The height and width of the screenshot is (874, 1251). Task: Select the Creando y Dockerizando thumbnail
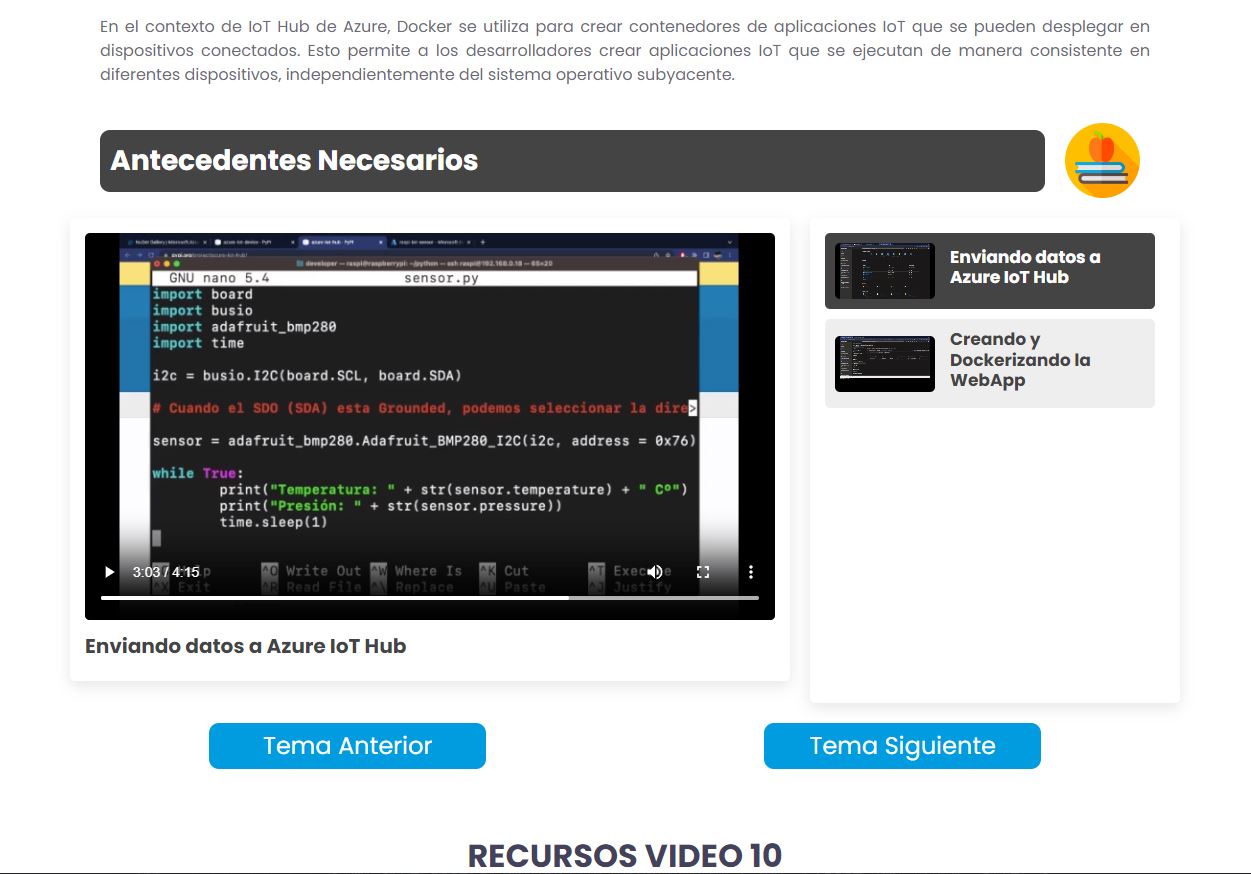coord(884,363)
